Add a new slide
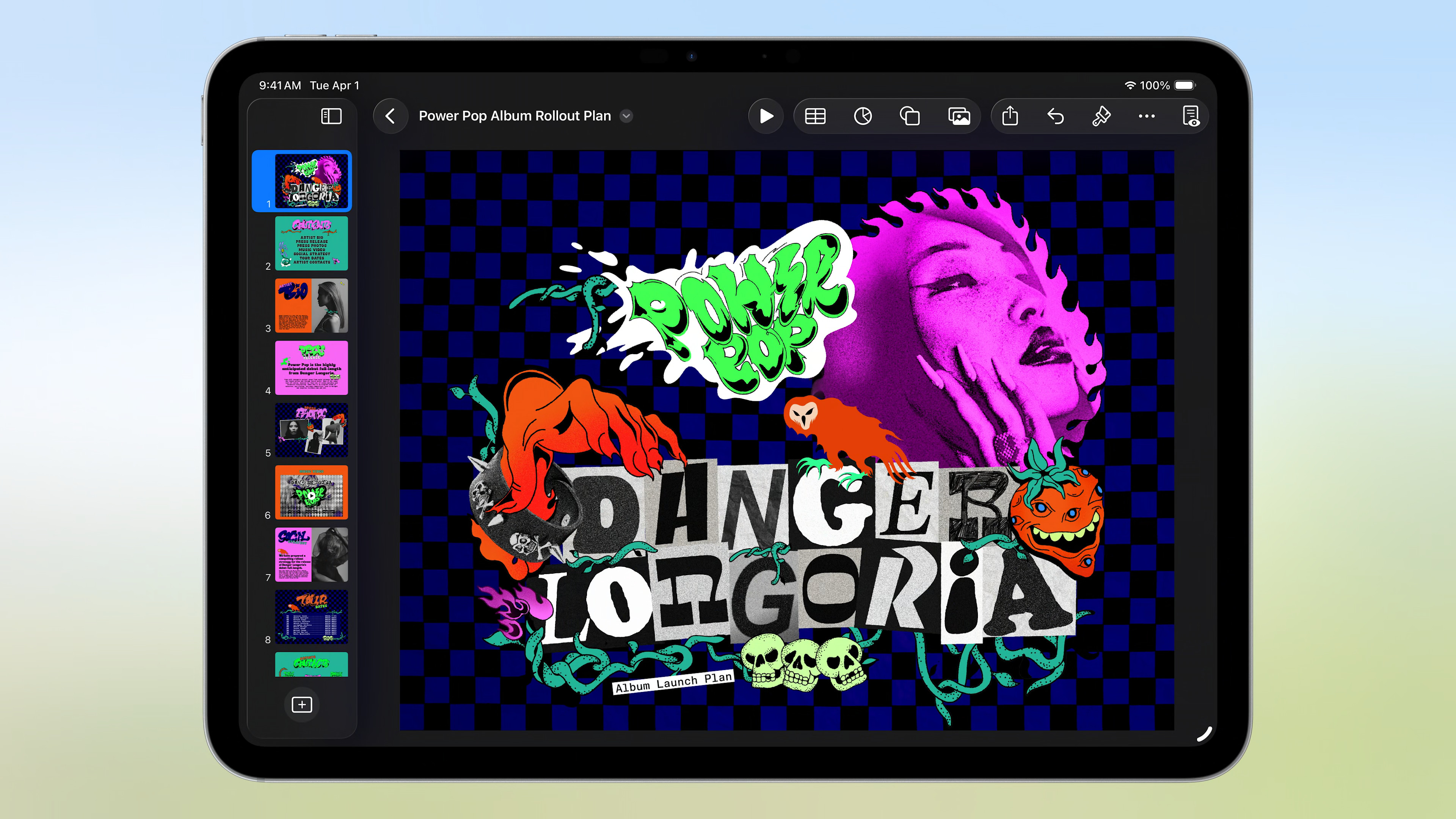 (x=302, y=704)
